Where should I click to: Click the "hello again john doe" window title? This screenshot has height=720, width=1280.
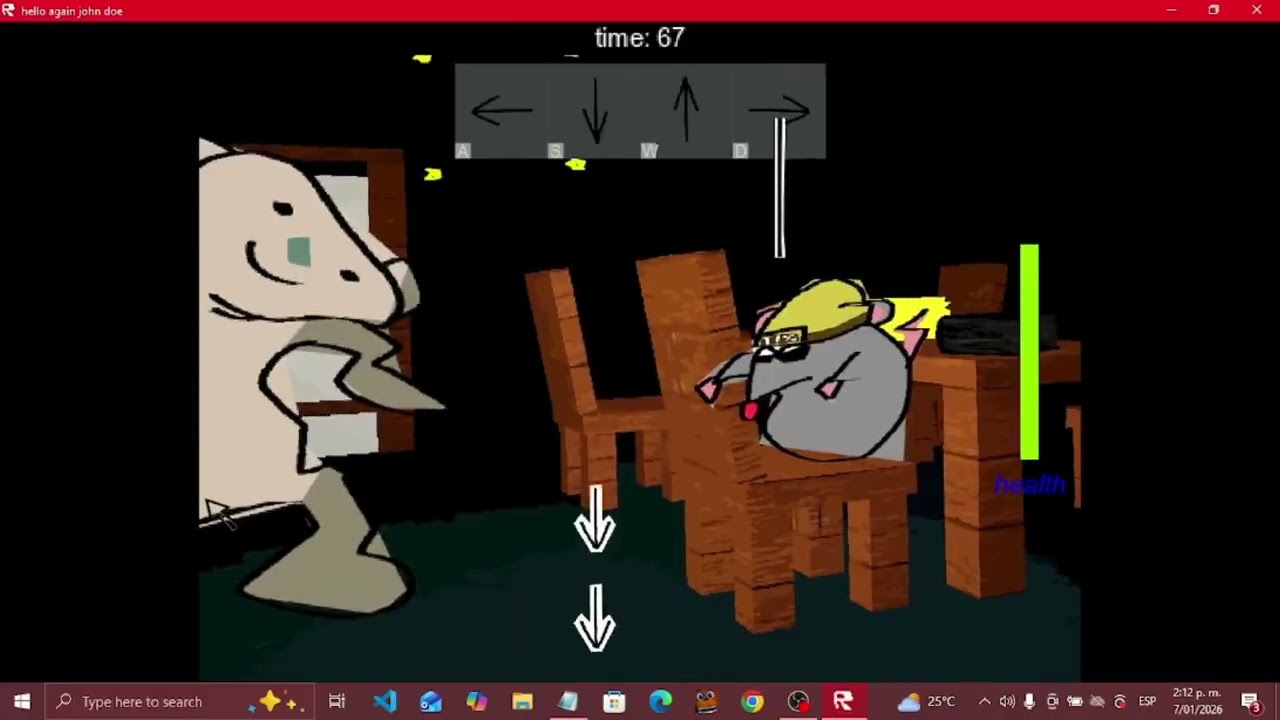(x=72, y=11)
